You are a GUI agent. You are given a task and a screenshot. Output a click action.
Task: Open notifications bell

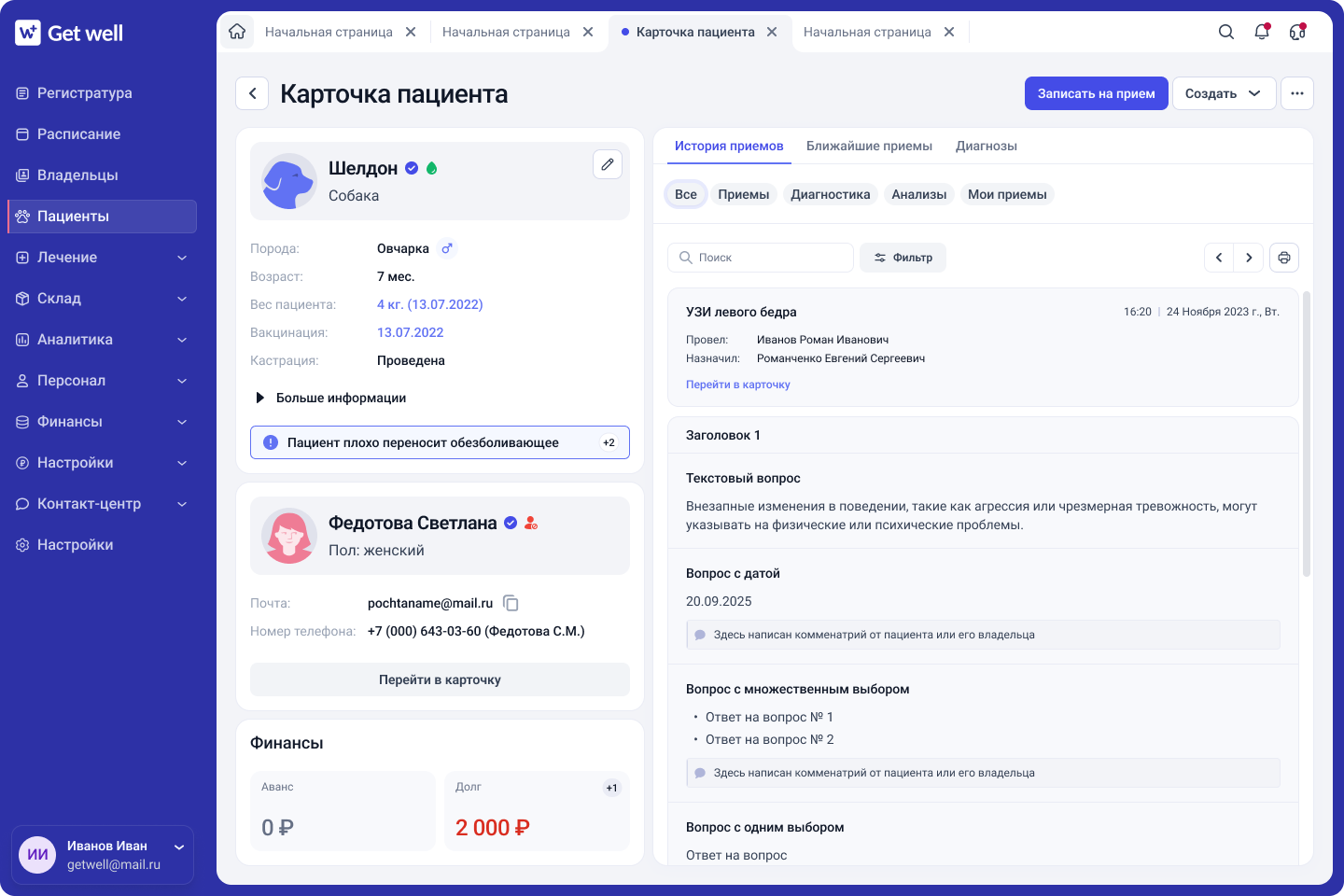click(1262, 32)
